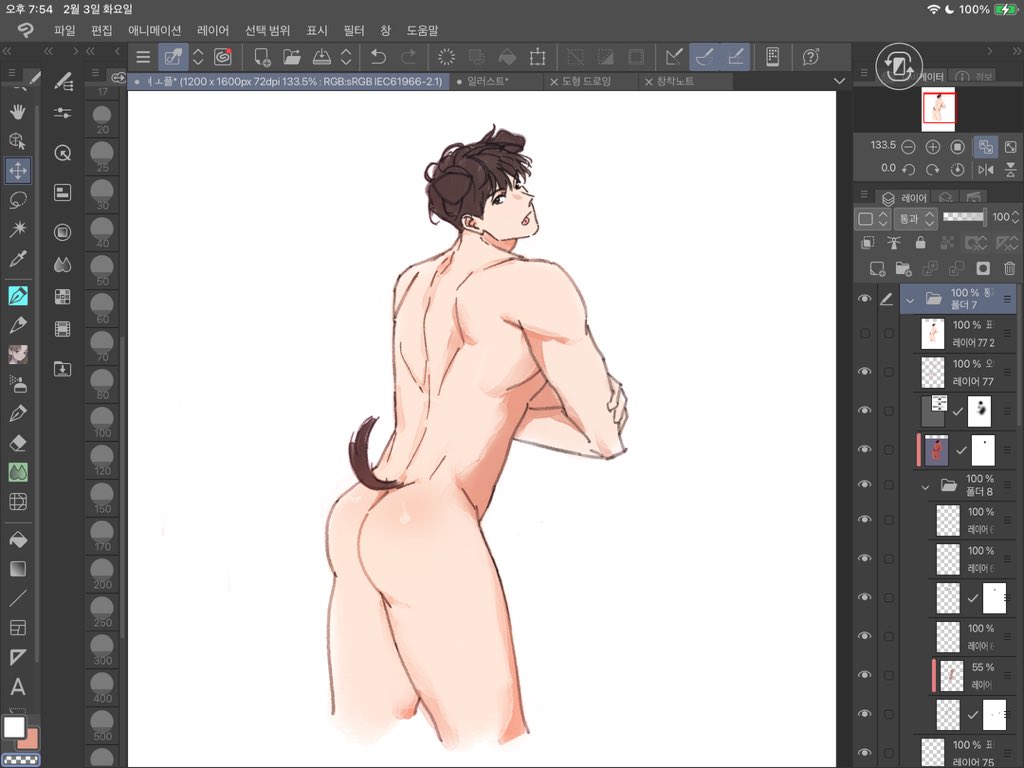The height and width of the screenshot is (768, 1024).
Task: Toggle visibility of 레이어 75 layer
Action: [865, 752]
